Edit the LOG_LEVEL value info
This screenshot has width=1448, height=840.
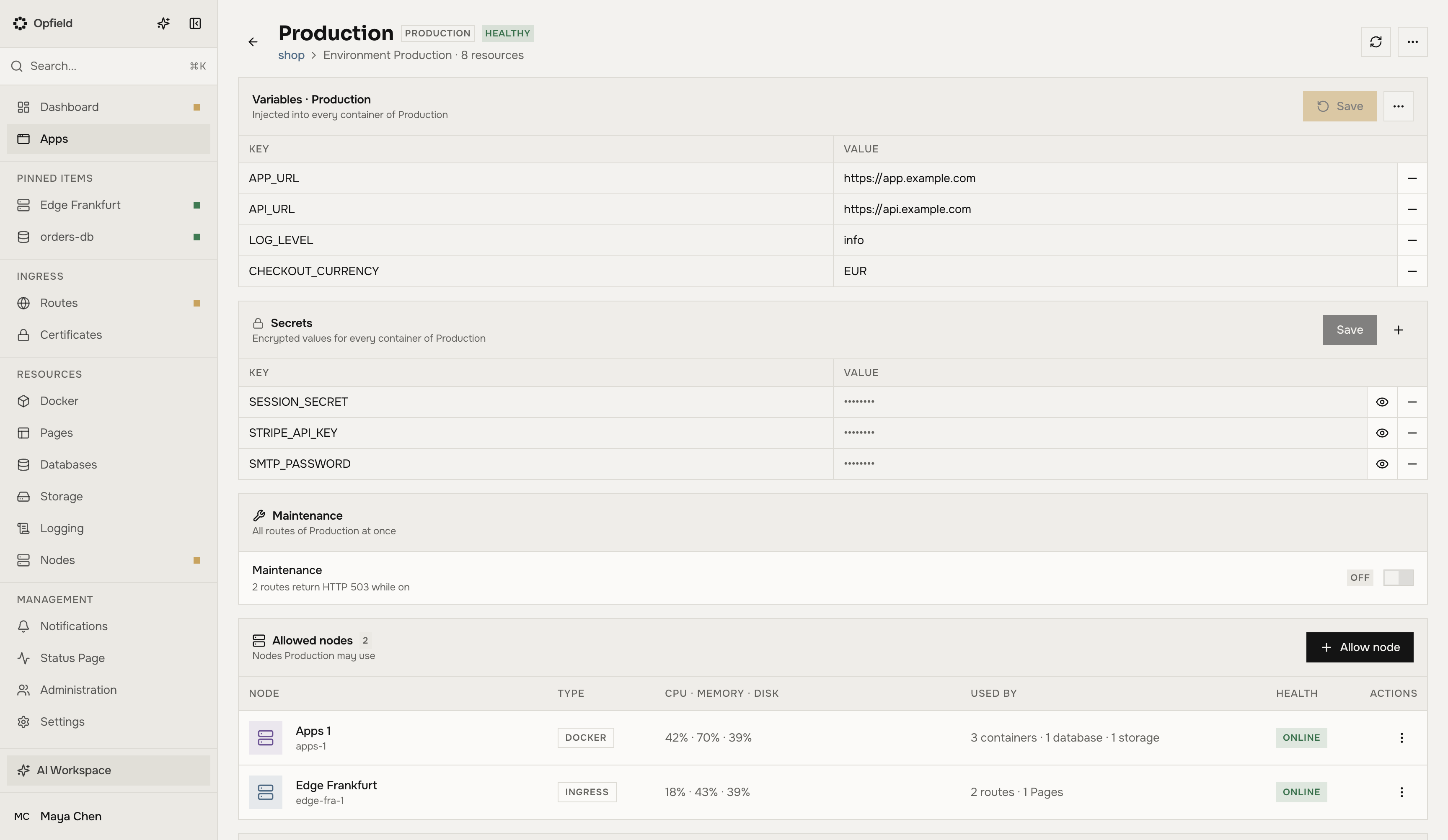pos(1115,241)
